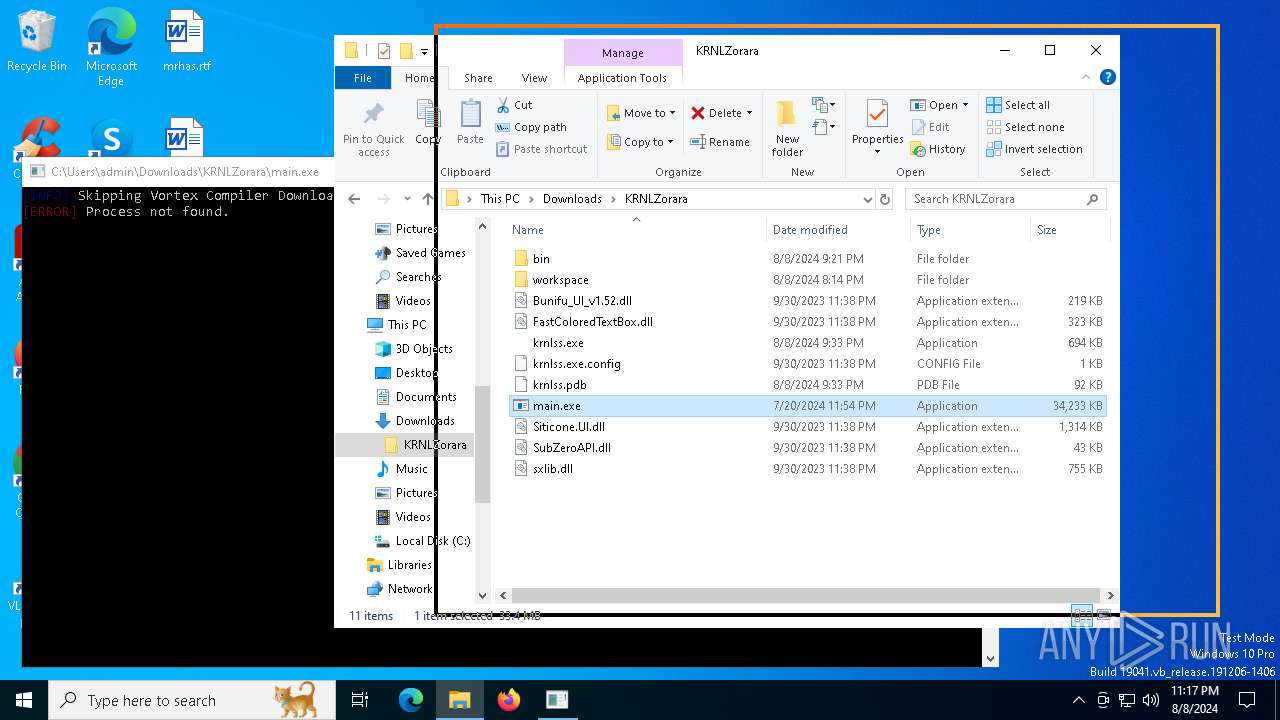Click the Edit button in Open group
1280x720 pixels.
930,127
